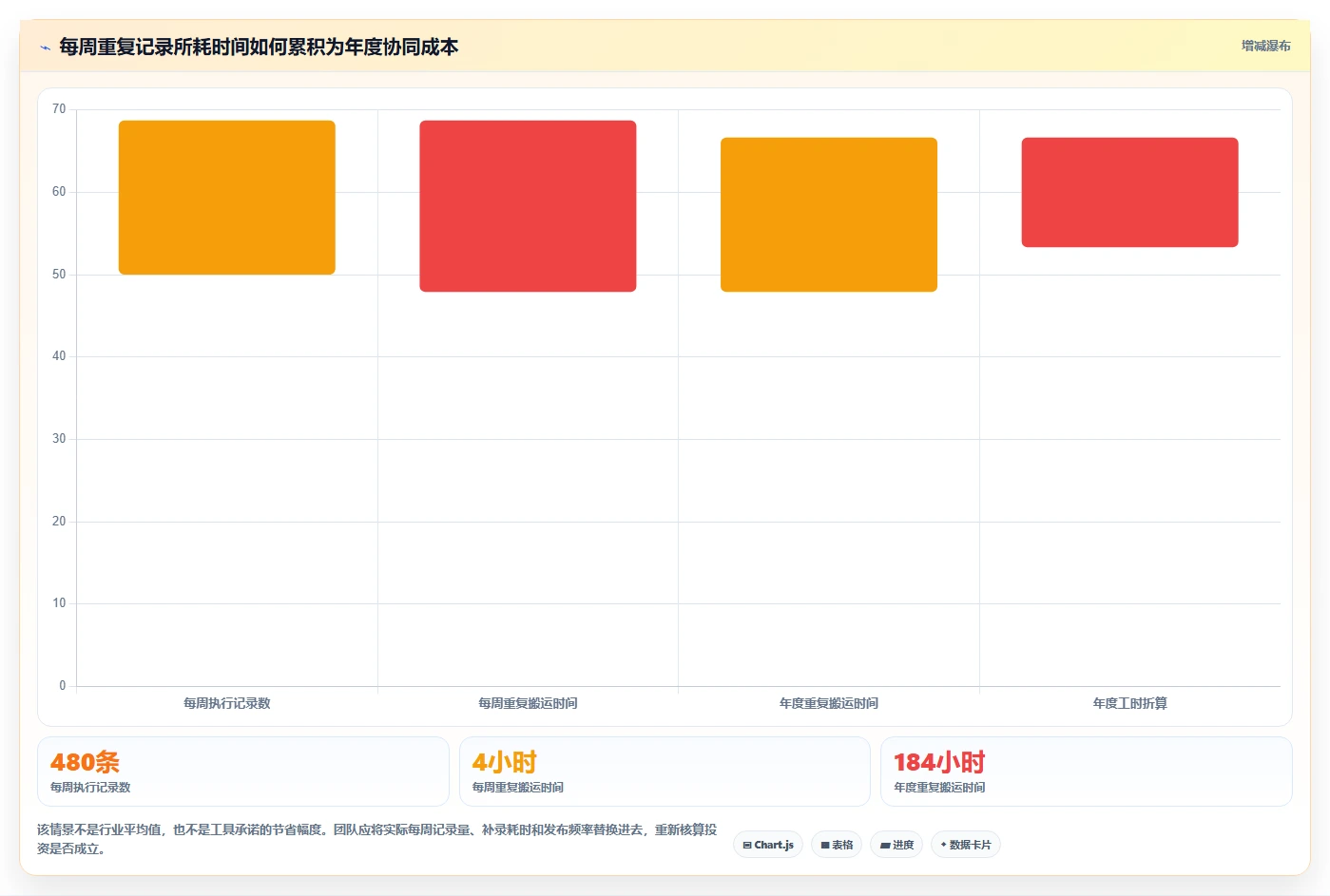This screenshot has height=896, width=1330.
Task: Click the y-axis value 60
Action: 59,192
